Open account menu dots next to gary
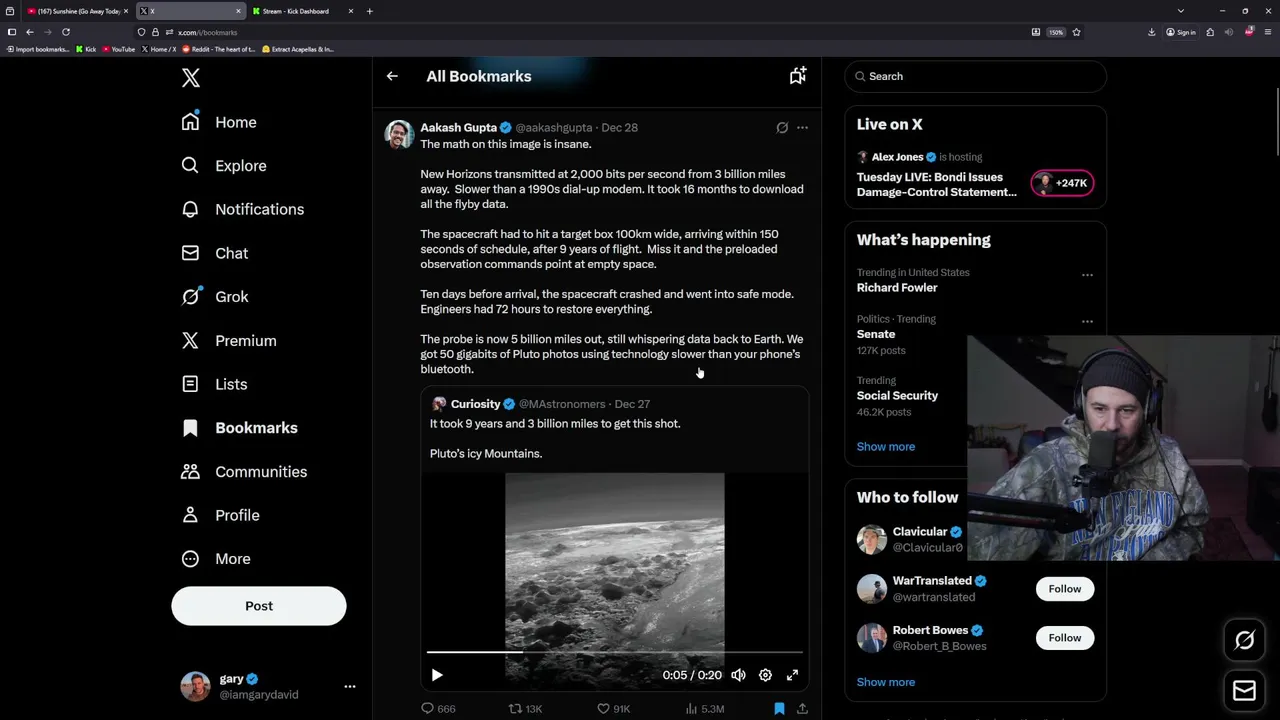 350,686
